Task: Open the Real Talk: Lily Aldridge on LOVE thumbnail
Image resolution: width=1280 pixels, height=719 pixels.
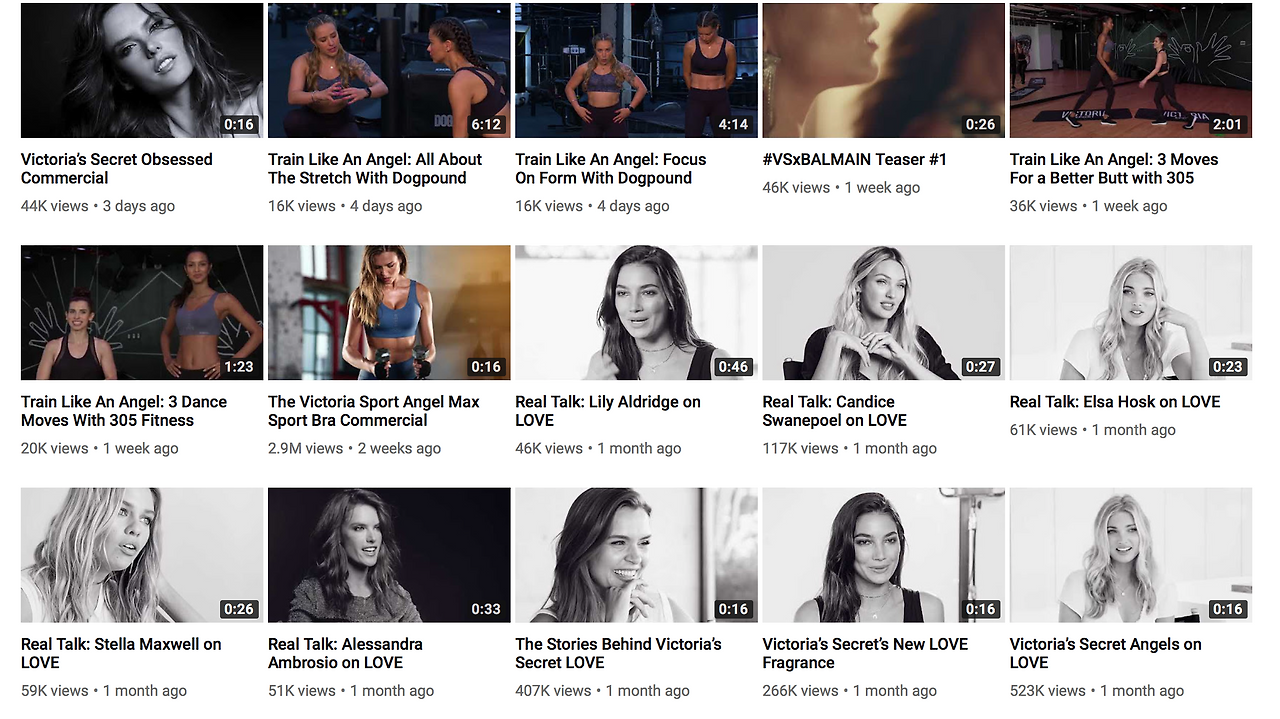Action: coord(636,312)
